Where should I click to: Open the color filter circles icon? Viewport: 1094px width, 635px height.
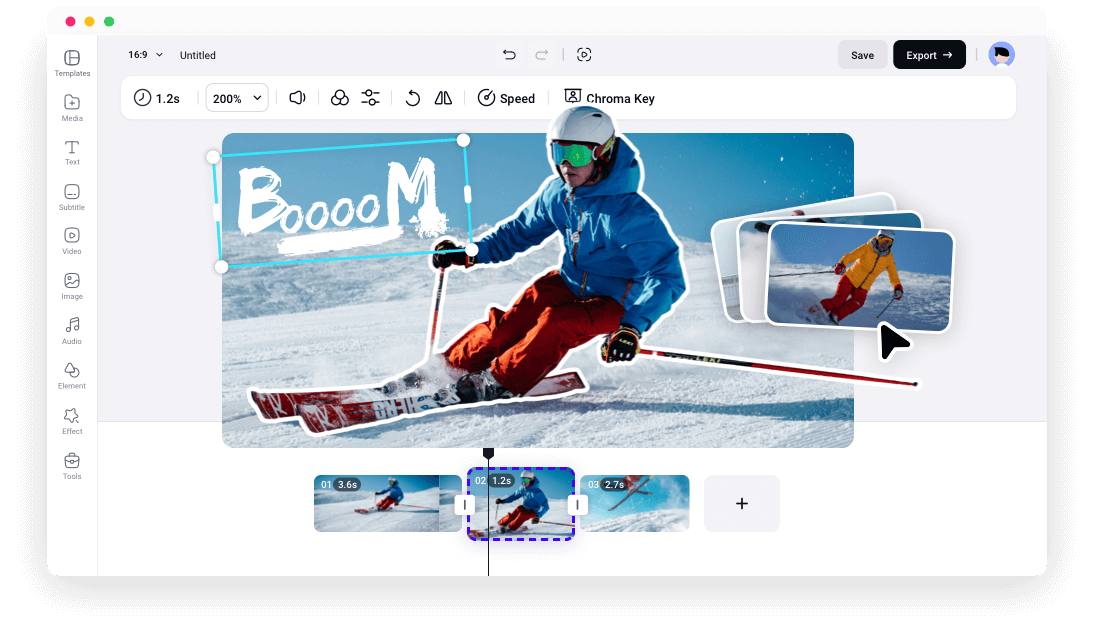340,98
